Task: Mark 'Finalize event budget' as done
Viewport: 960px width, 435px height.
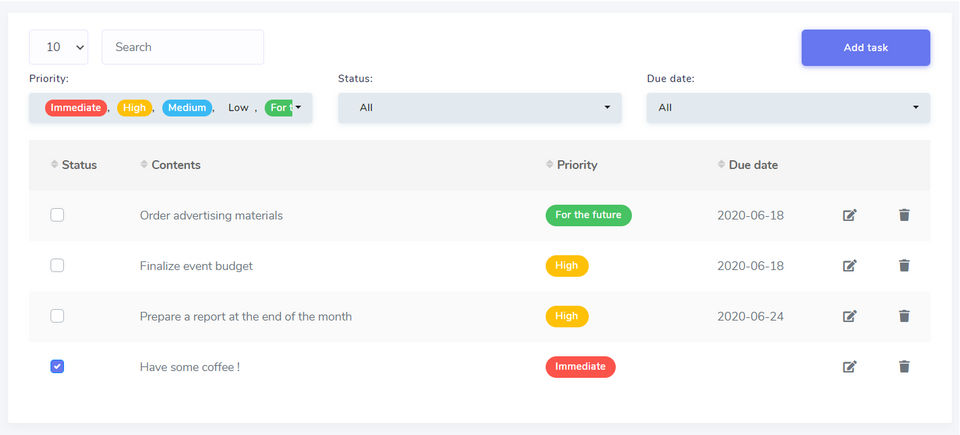Action: (57, 266)
